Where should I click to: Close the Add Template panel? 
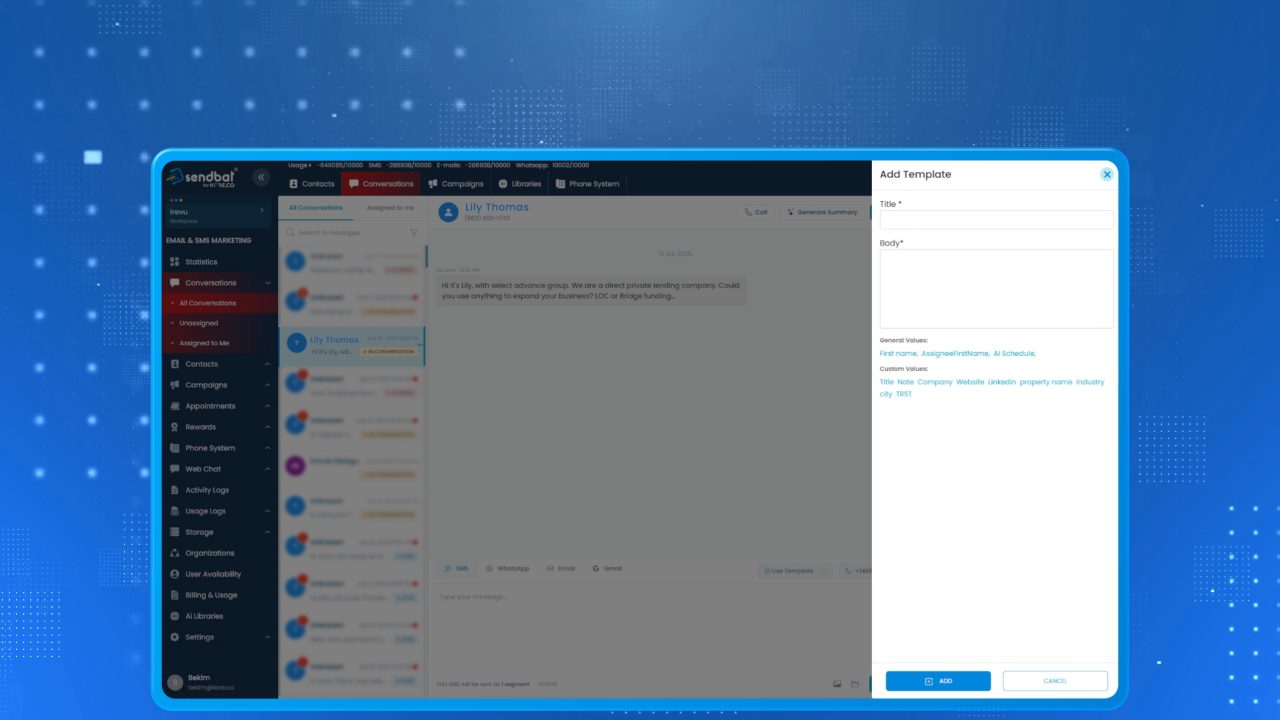[1107, 174]
